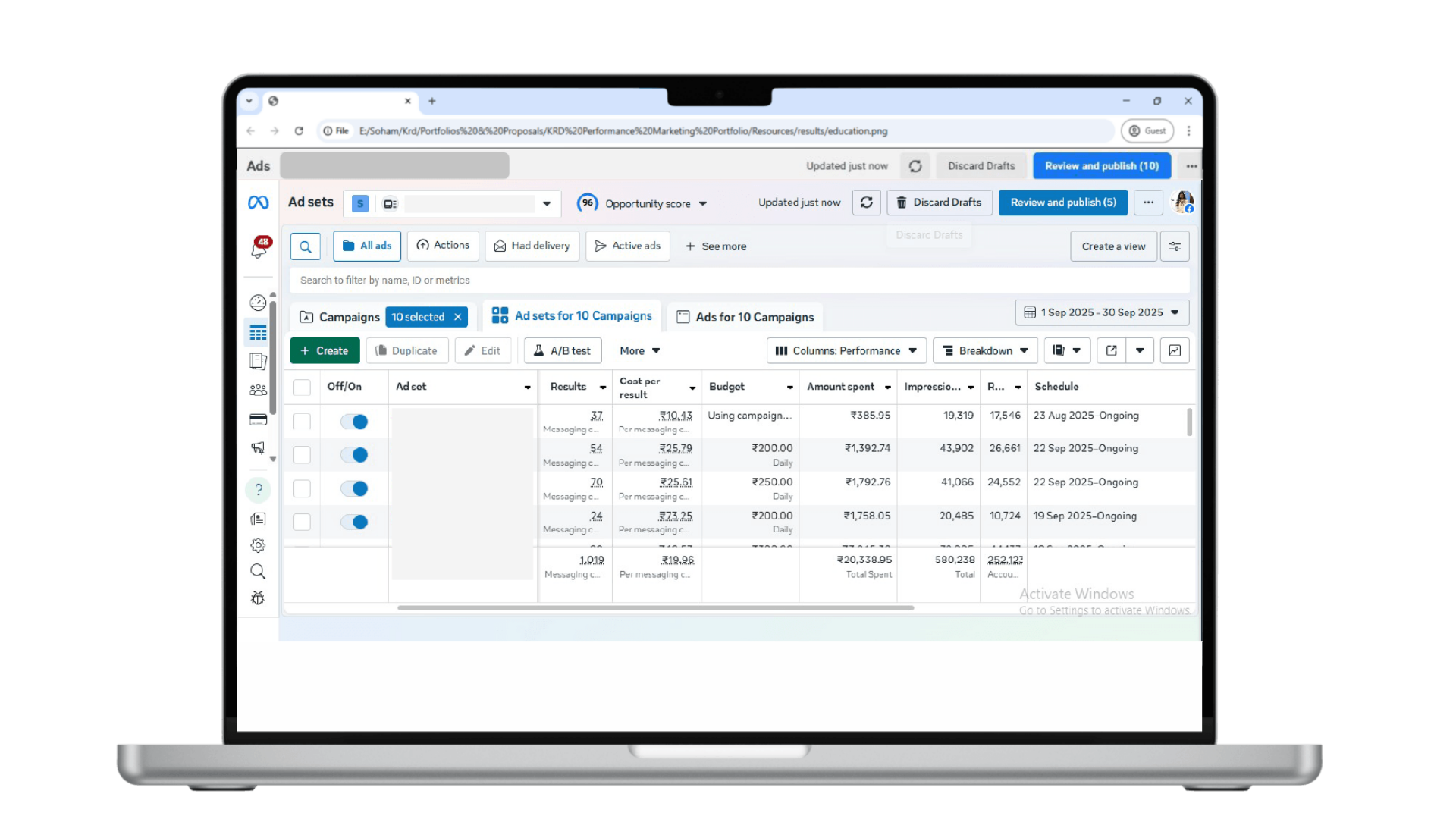The image size is (1456, 819).
Task: Open the Breakdown dropdown
Action: coord(984,350)
